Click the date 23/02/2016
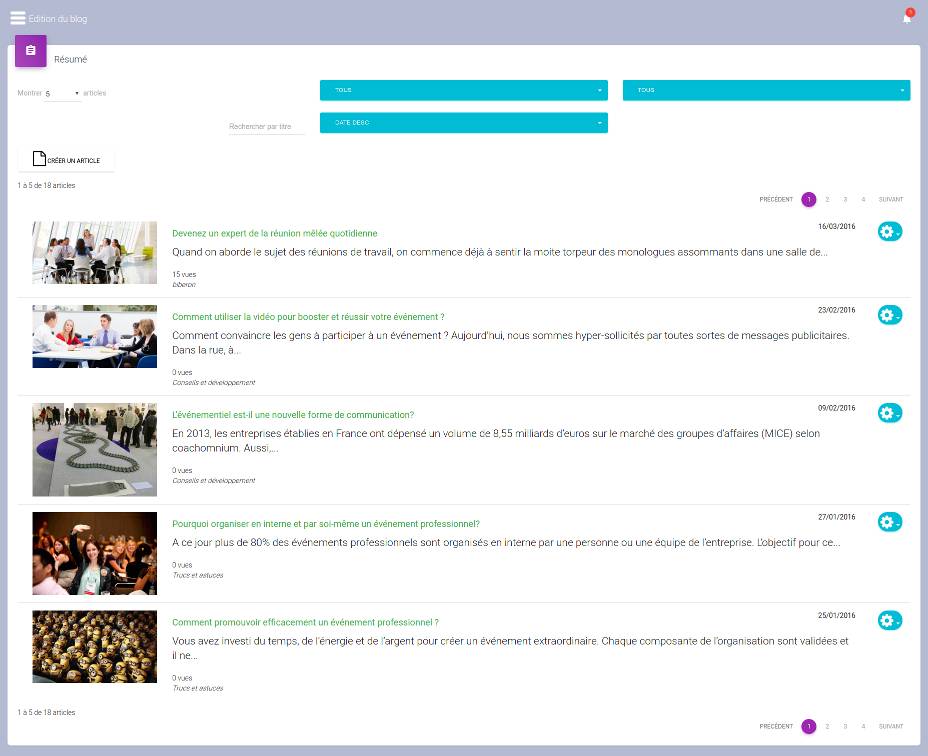Image resolution: width=928 pixels, height=756 pixels. (836, 310)
